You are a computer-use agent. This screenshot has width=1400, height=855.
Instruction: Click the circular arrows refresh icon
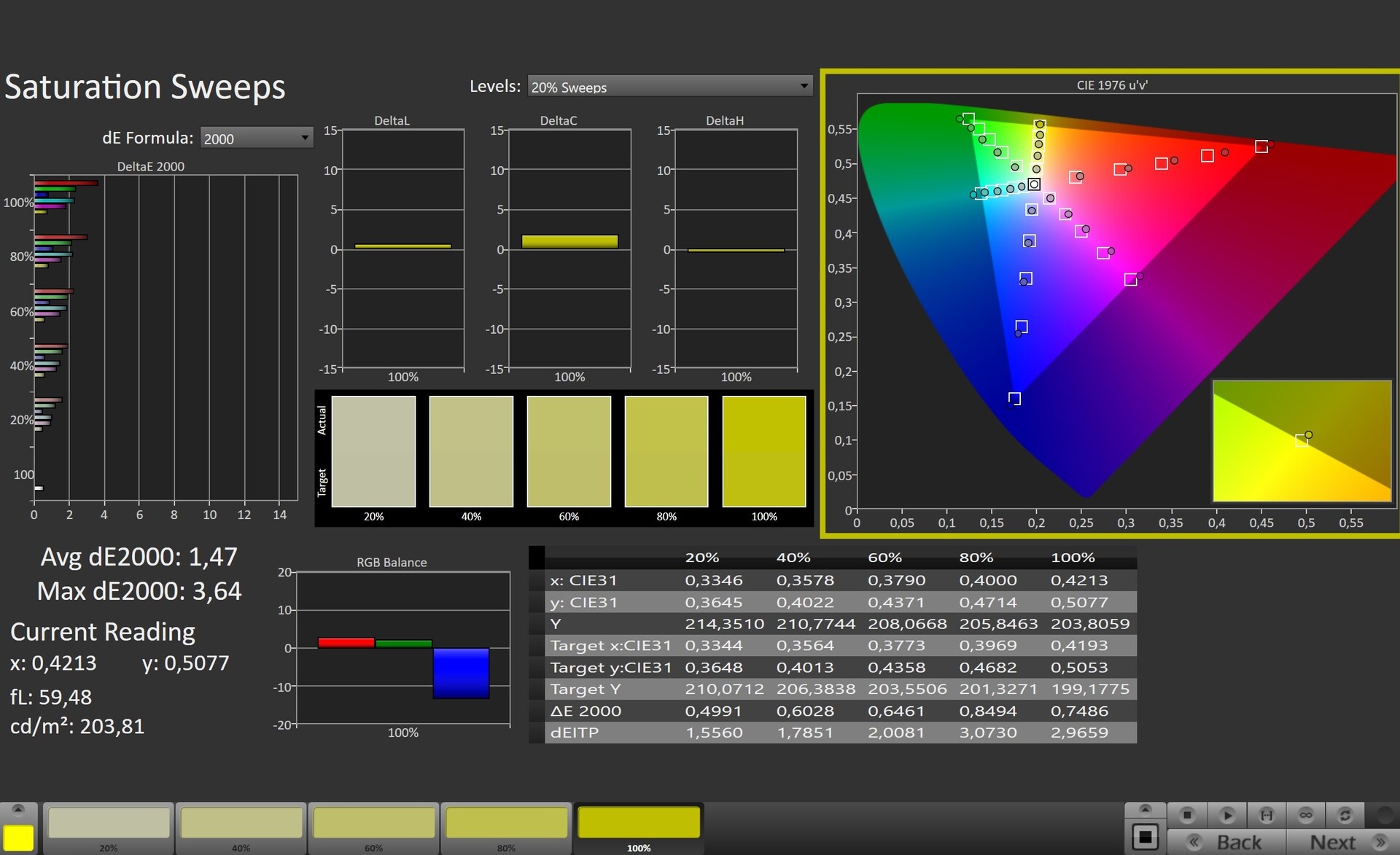[1345, 814]
